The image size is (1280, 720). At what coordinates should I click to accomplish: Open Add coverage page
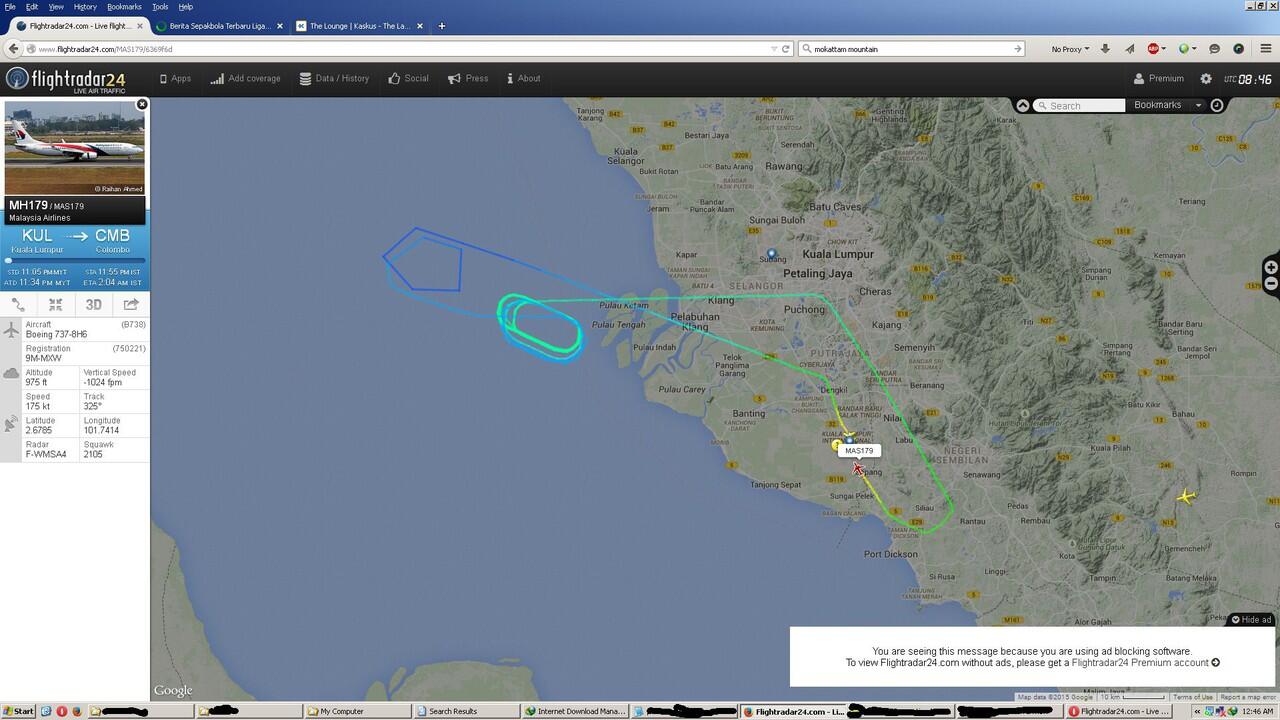pyautogui.click(x=245, y=78)
